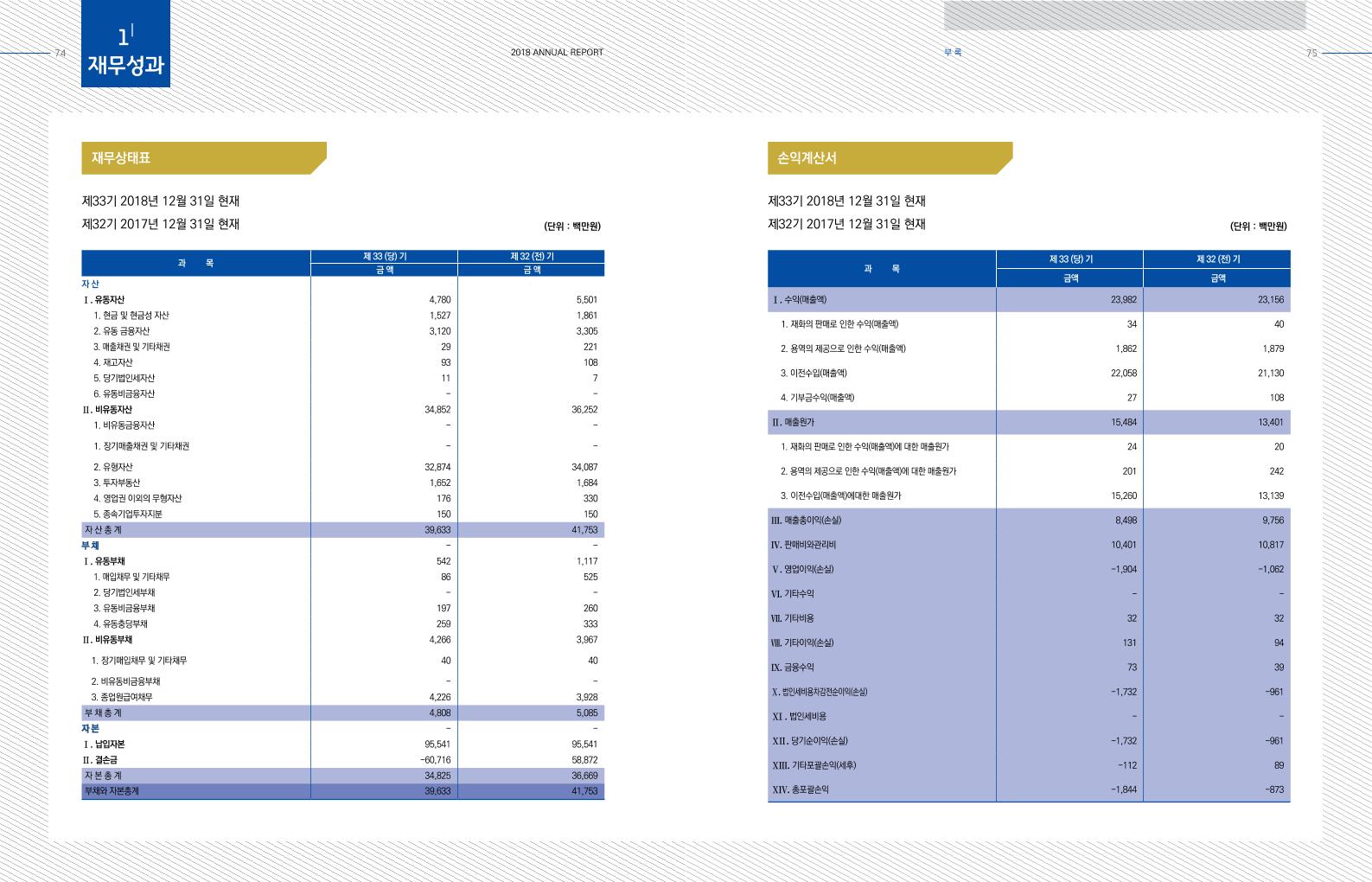The image size is (1372, 882).
Task: Select the value -1,904 for 영업이익
Action: point(1124,570)
